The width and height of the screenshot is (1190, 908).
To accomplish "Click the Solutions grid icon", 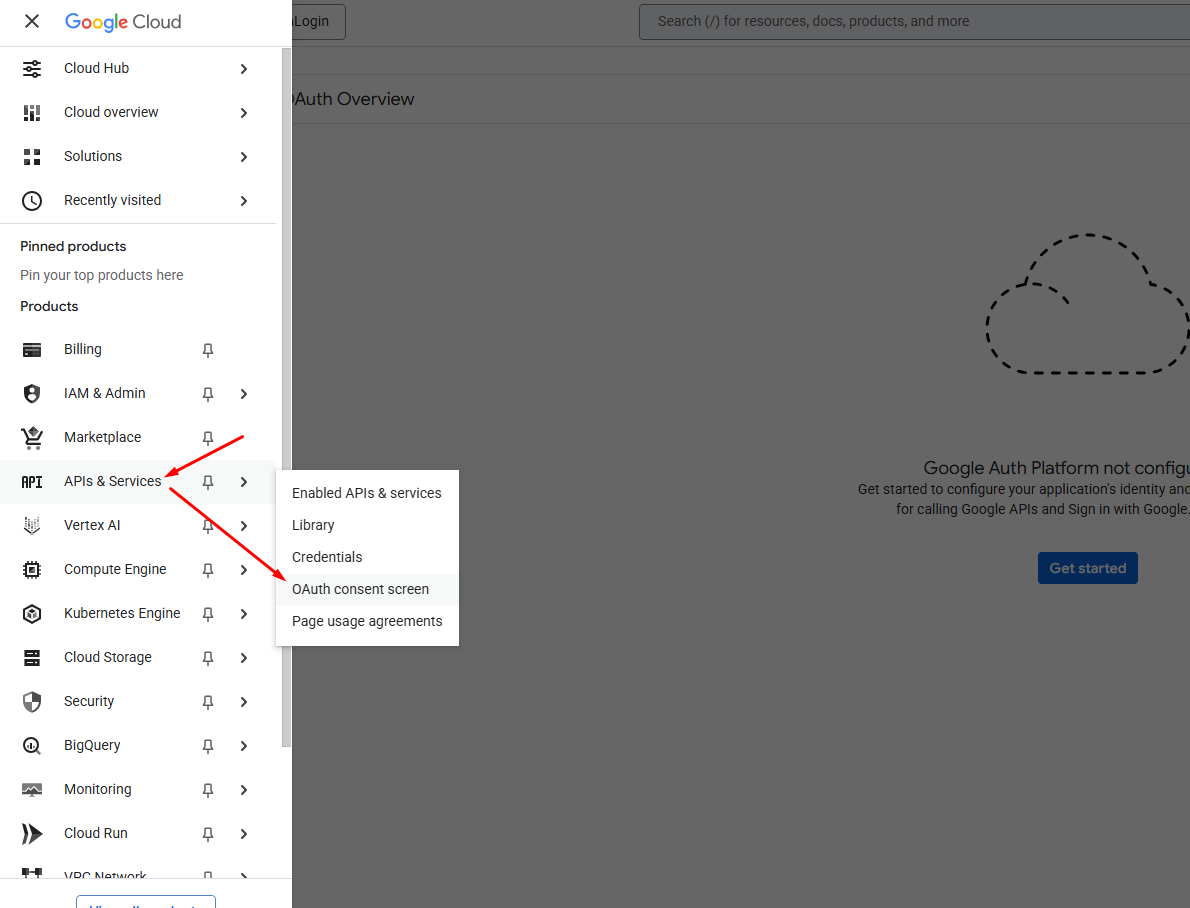I will click(32, 156).
